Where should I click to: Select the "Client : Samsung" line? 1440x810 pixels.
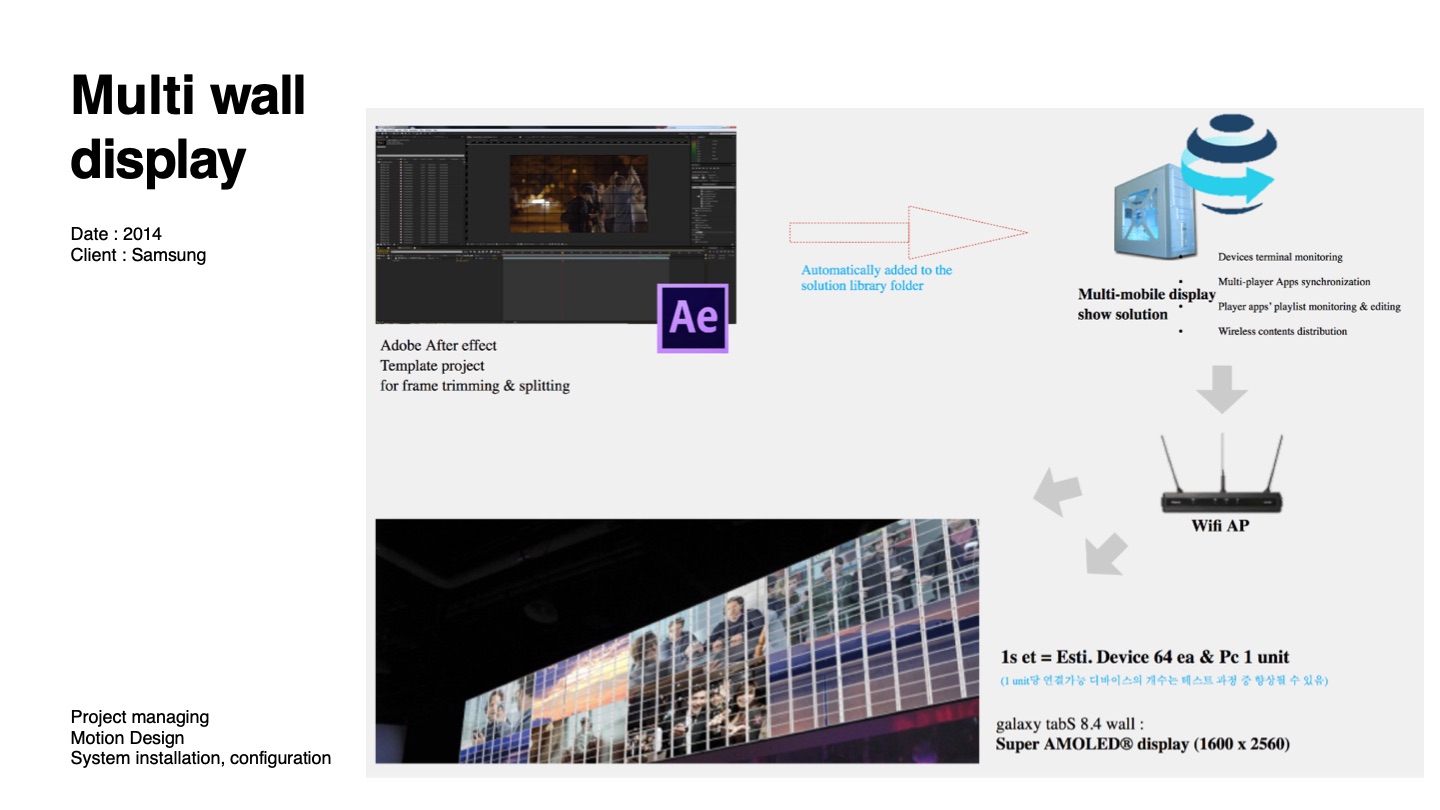(x=138, y=255)
